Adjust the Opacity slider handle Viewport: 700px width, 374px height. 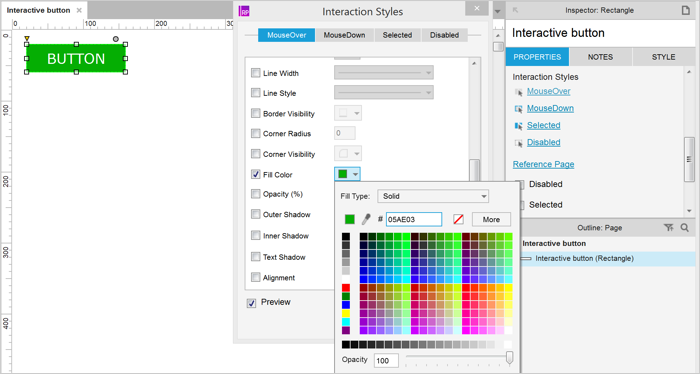[509, 357]
